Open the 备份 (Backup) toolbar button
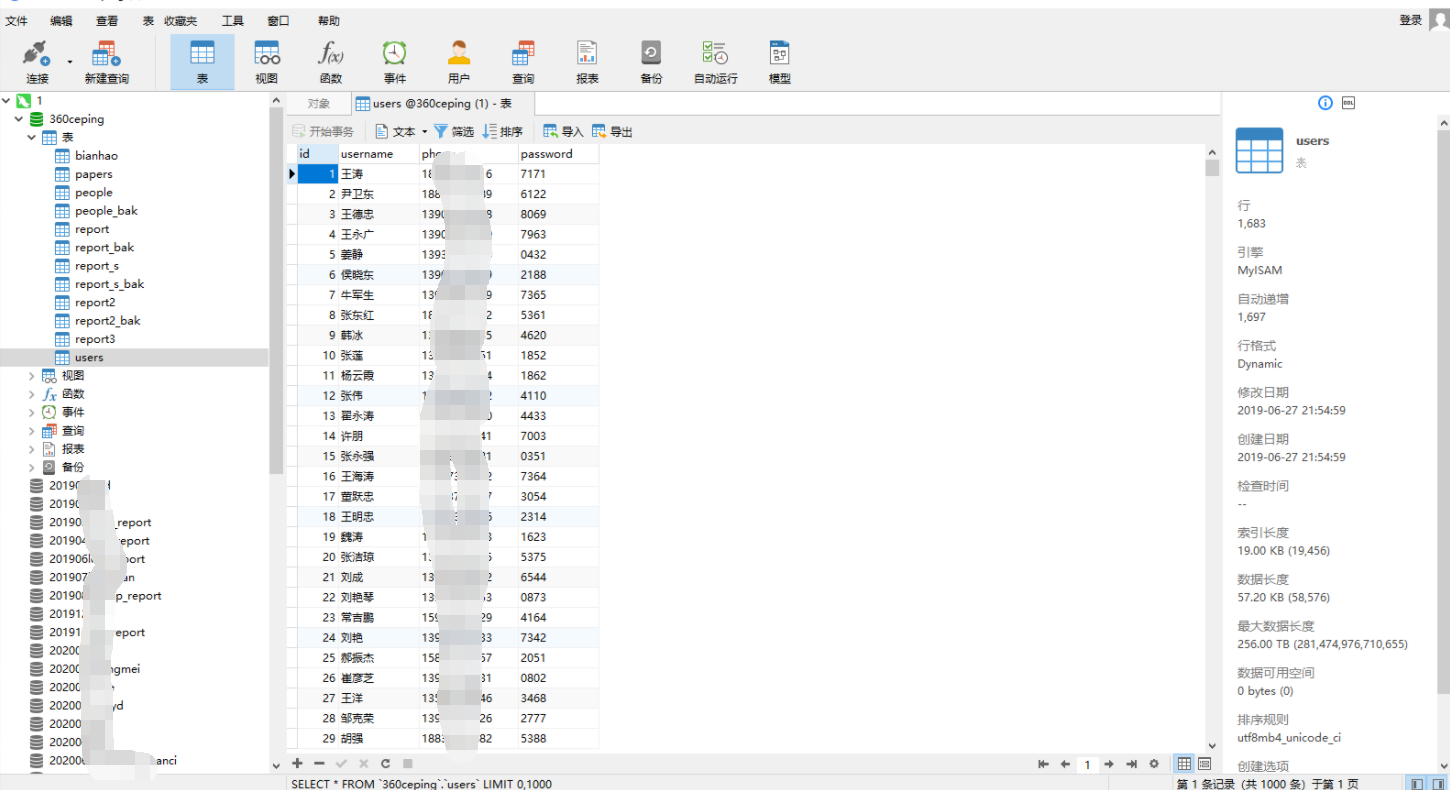The width and height of the screenshot is (1450, 790). tap(651, 62)
